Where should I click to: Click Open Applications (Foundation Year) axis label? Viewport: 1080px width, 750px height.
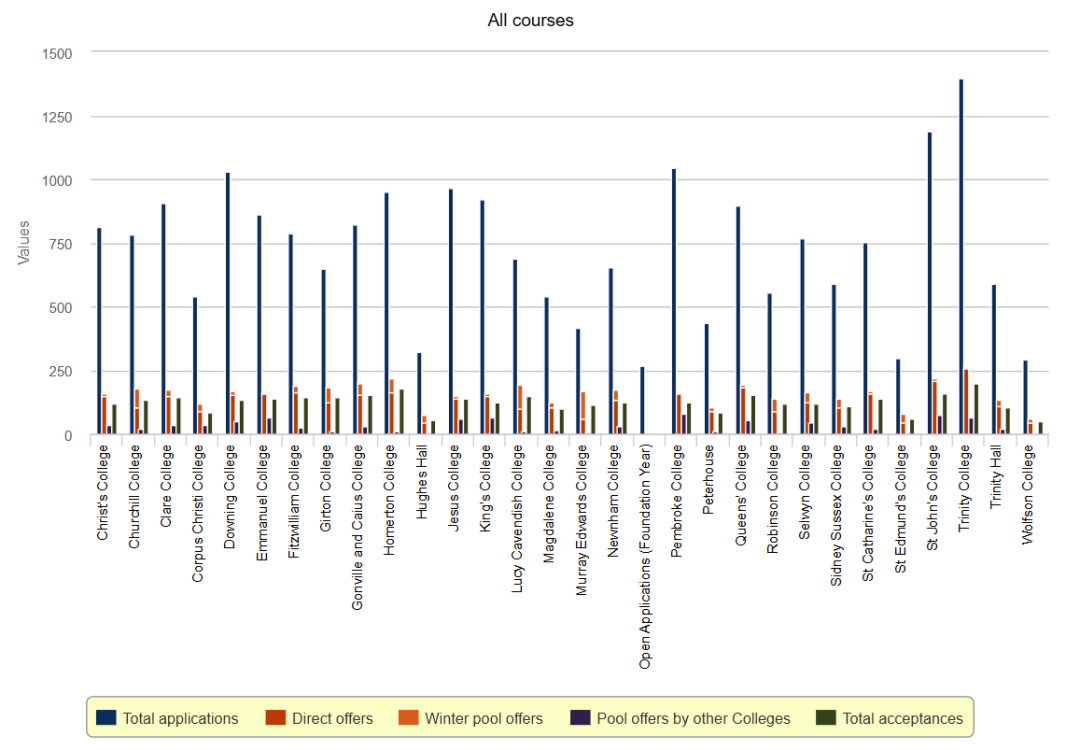(645, 556)
